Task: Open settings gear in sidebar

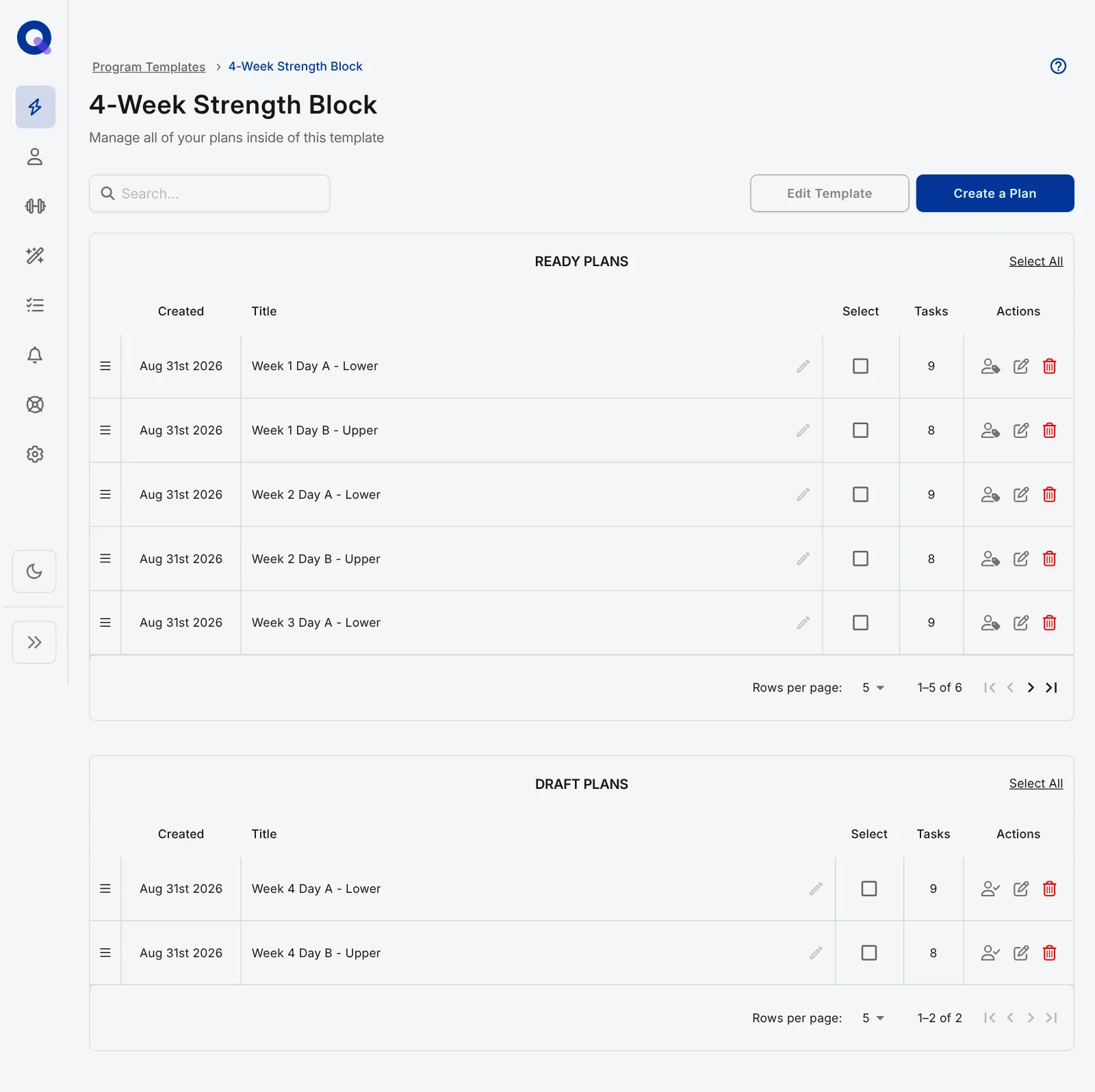Action: tap(35, 454)
